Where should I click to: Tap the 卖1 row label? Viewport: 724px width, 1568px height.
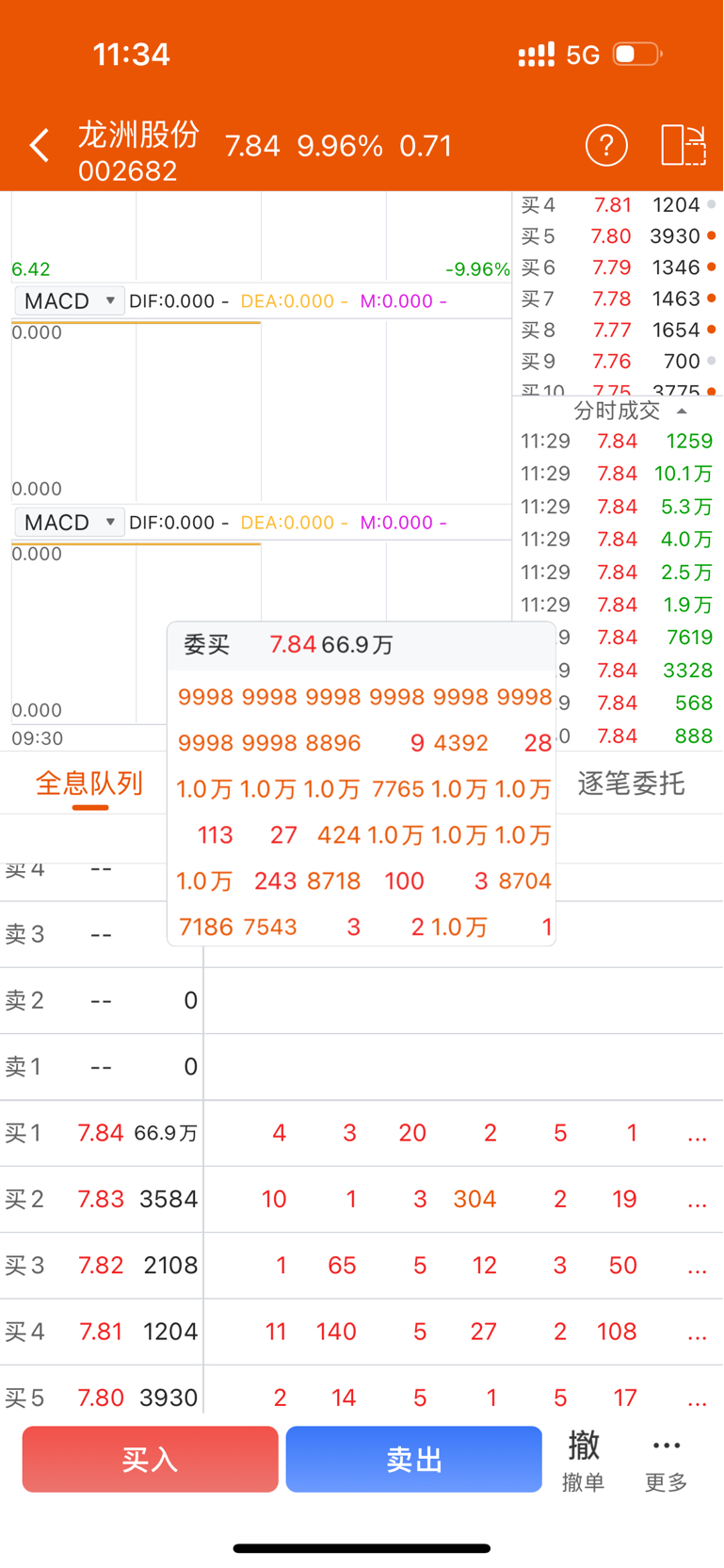tap(24, 1067)
